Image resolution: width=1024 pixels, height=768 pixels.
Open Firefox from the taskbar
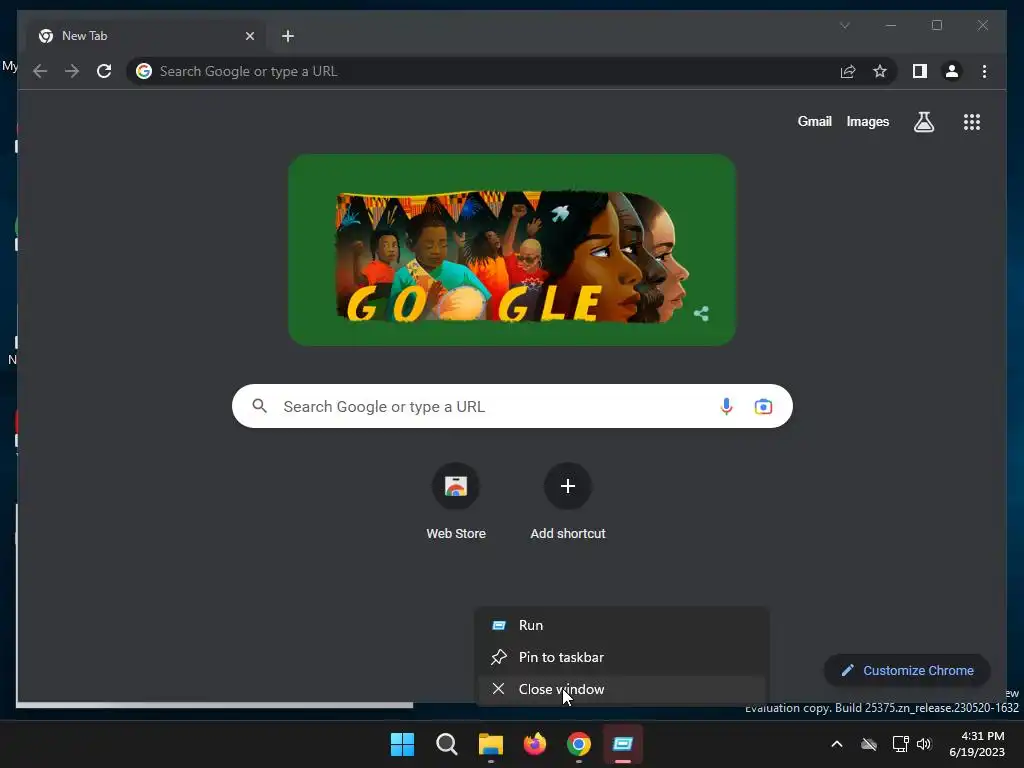tap(535, 744)
